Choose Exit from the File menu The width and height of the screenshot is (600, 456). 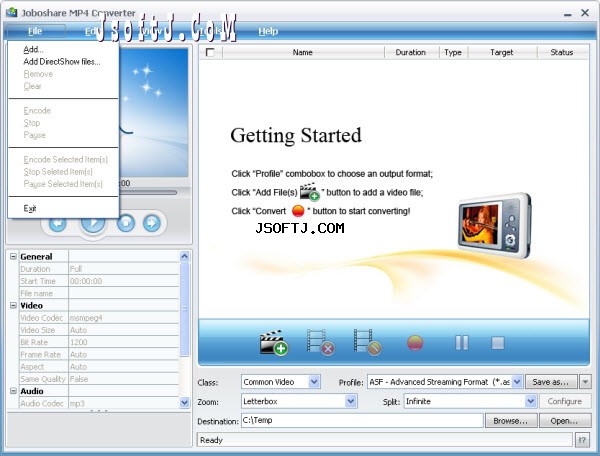pos(30,208)
